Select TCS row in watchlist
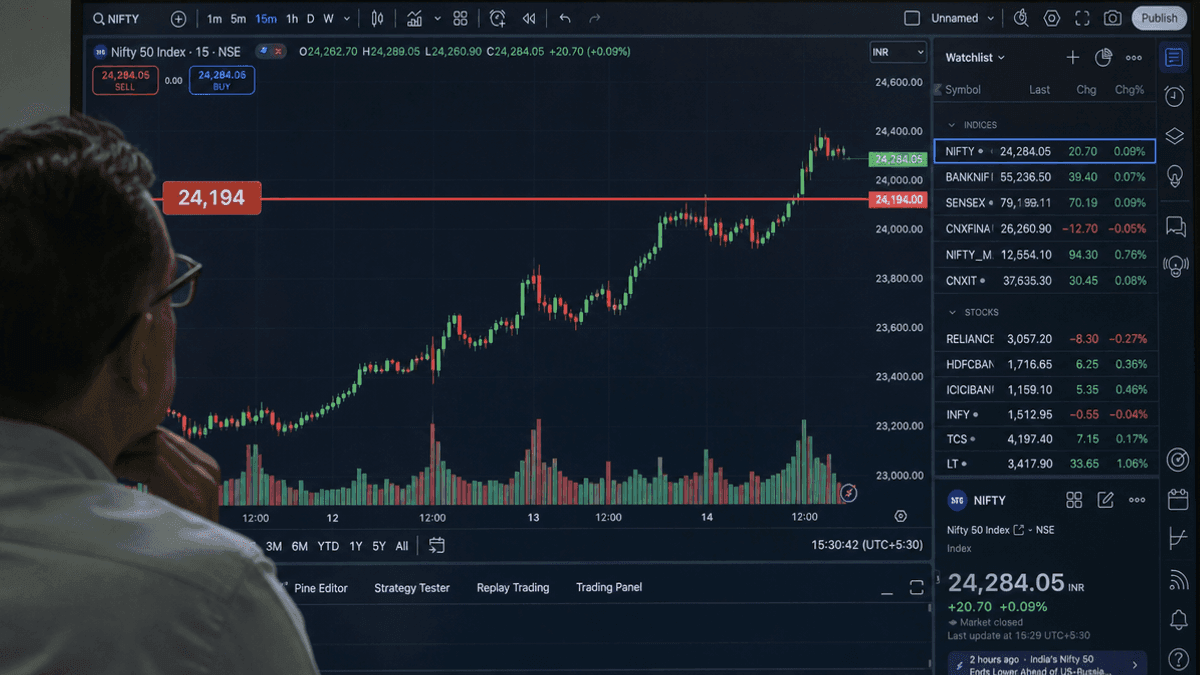 (x=1045, y=439)
